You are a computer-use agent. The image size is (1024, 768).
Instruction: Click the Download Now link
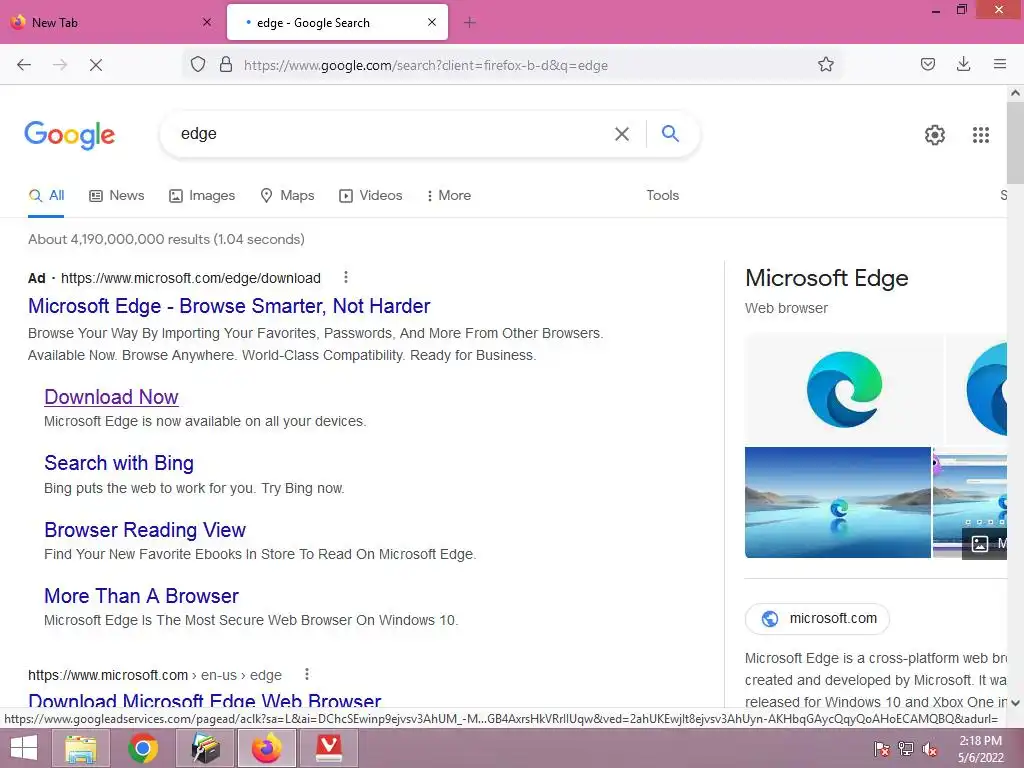[111, 397]
